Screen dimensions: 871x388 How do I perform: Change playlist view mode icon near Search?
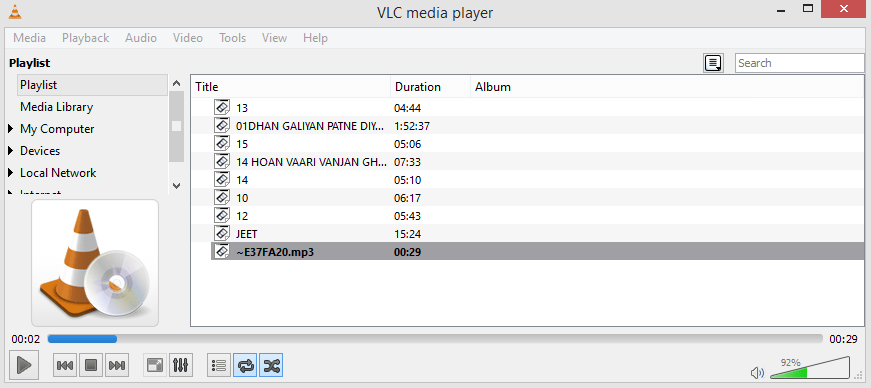tap(713, 63)
